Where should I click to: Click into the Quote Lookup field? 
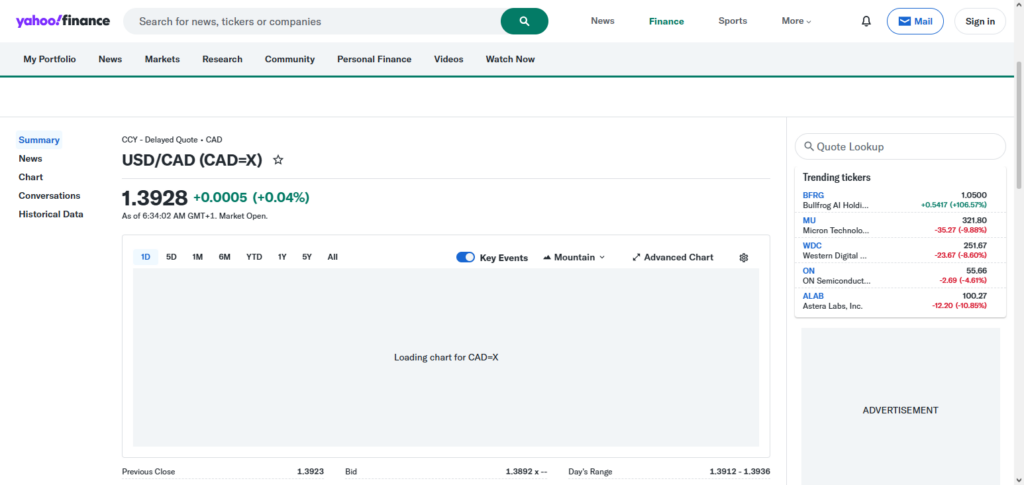pyautogui.click(x=905, y=147)
